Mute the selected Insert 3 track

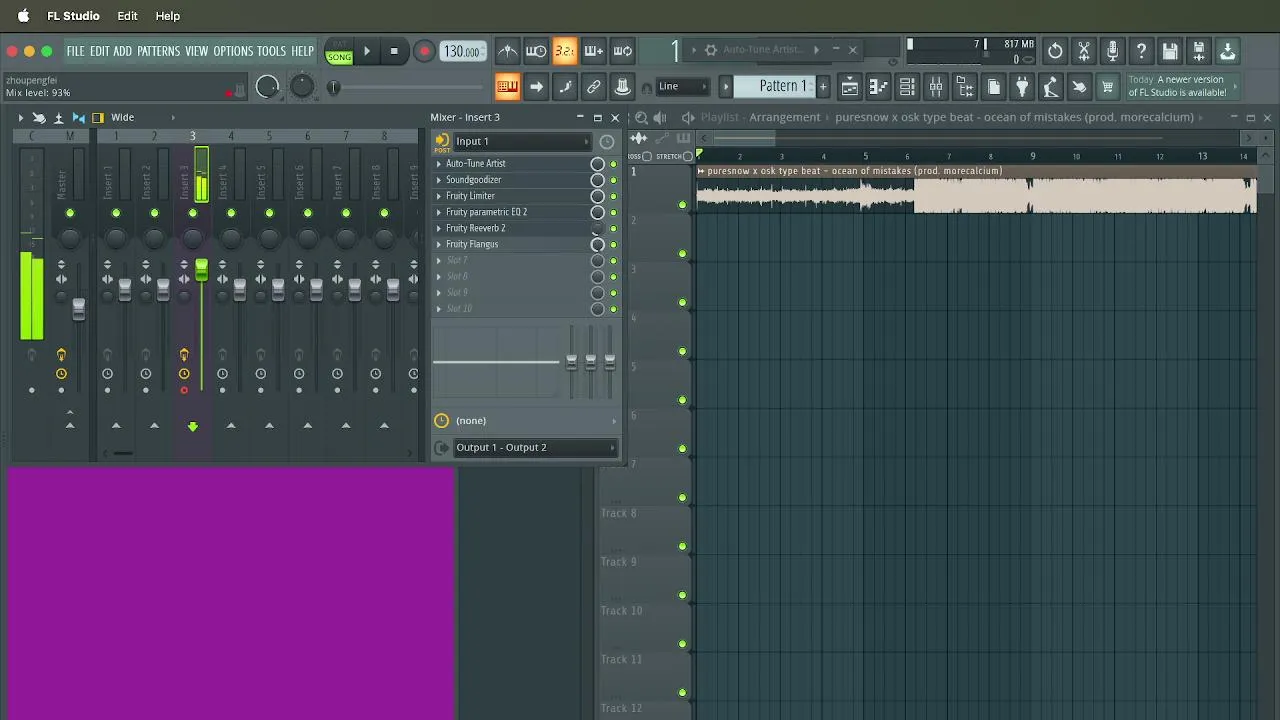pos(193,213)
